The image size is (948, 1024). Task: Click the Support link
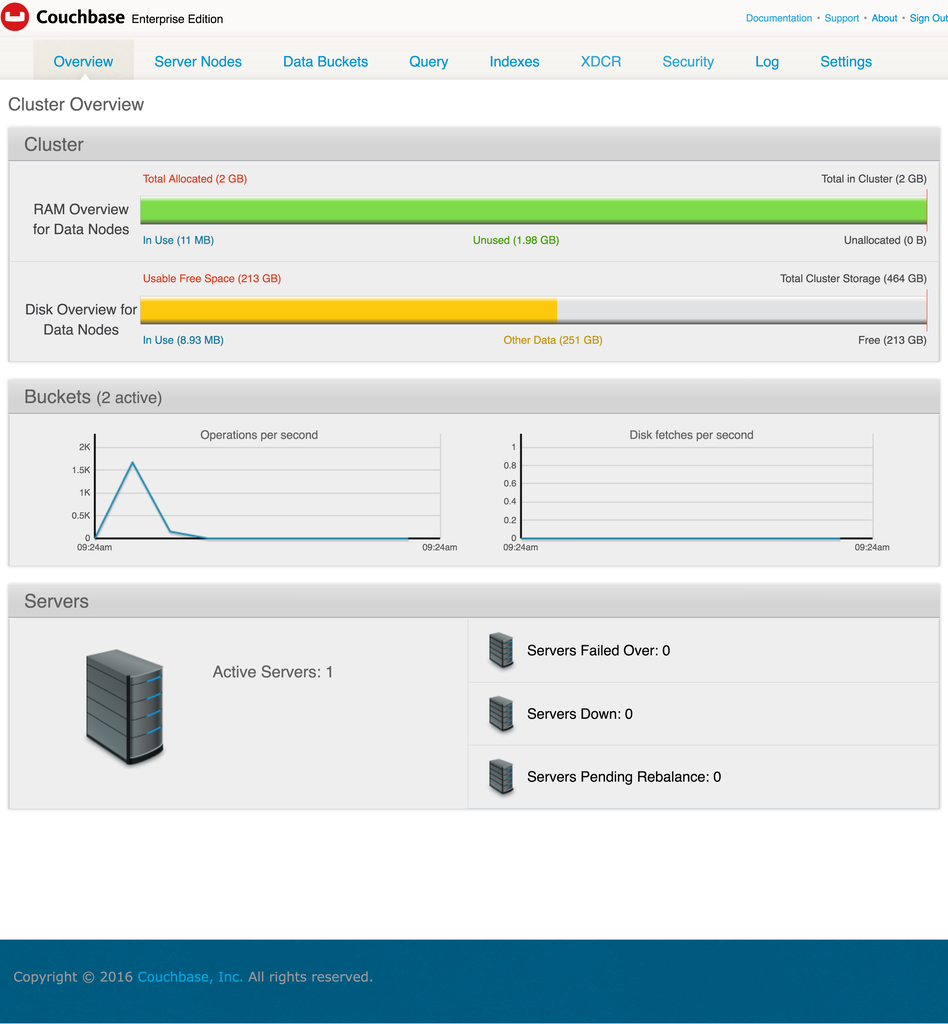tap(842, 18)
